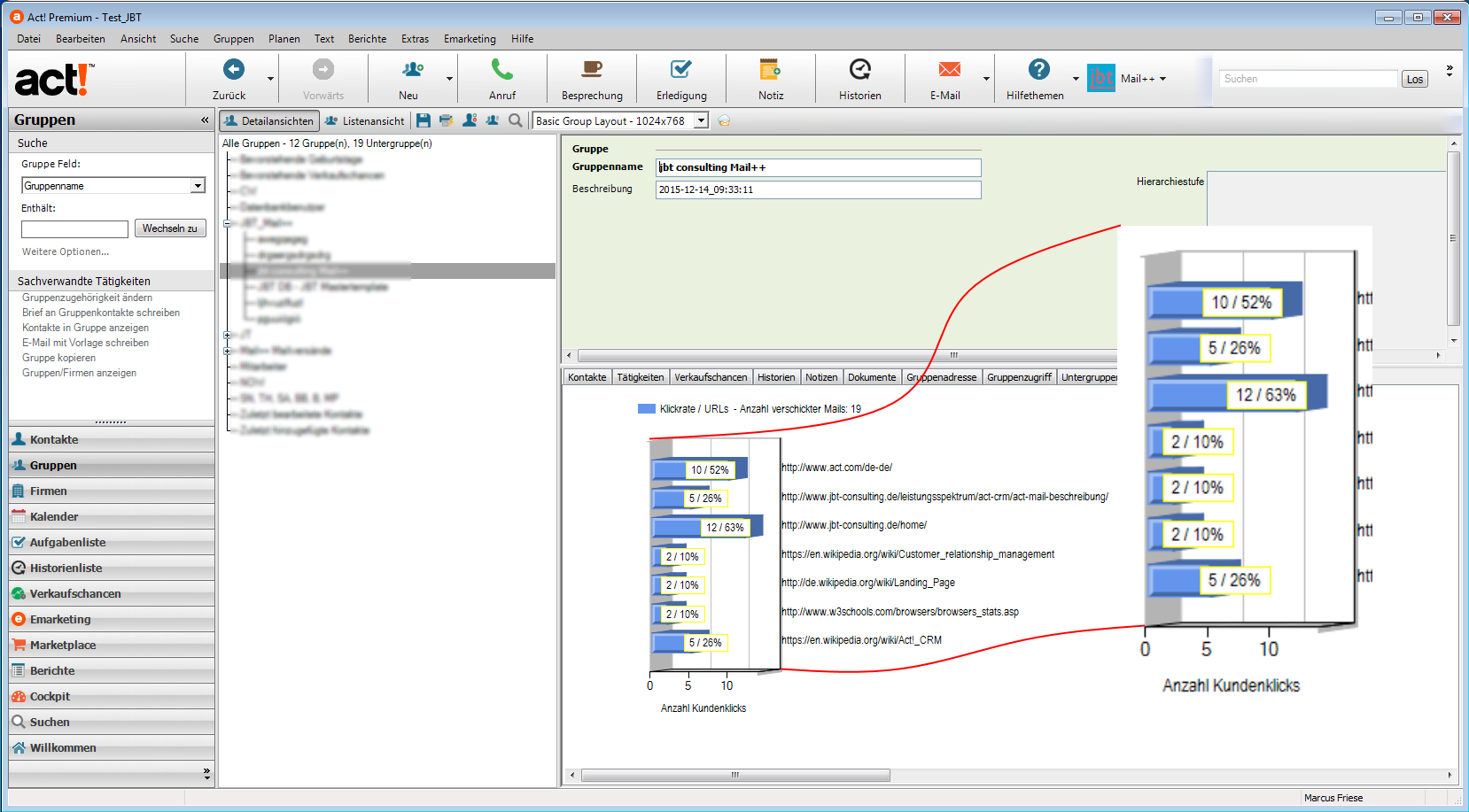Viewport: 1469px width, 812px height.
Task: Click Gruppe kopieren link
Action: point(58,358)
